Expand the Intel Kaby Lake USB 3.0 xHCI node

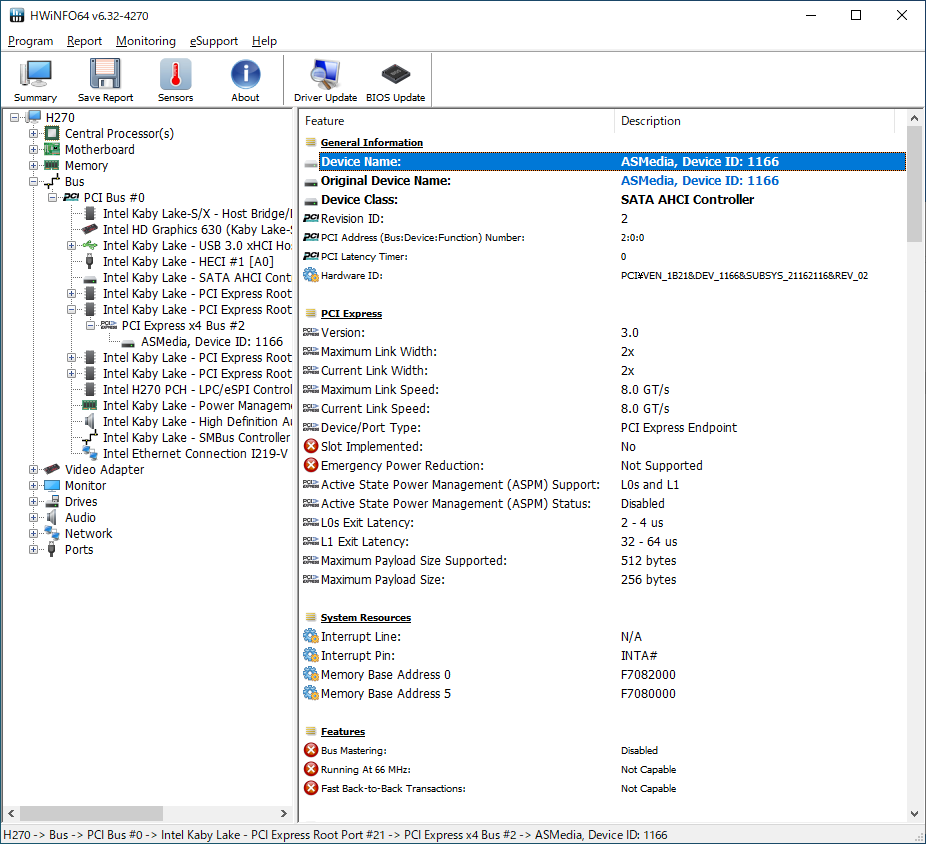(x=71, y=246)
